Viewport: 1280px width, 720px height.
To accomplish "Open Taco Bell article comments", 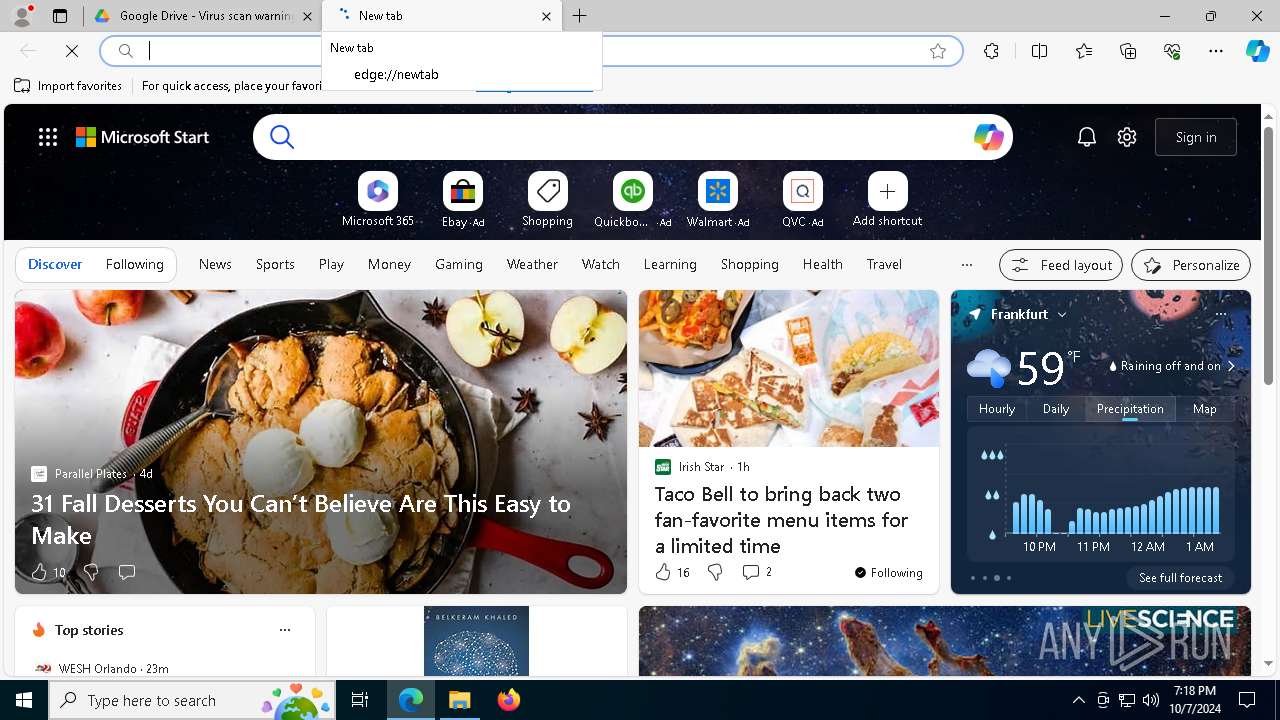I will [x=757, y=572].
